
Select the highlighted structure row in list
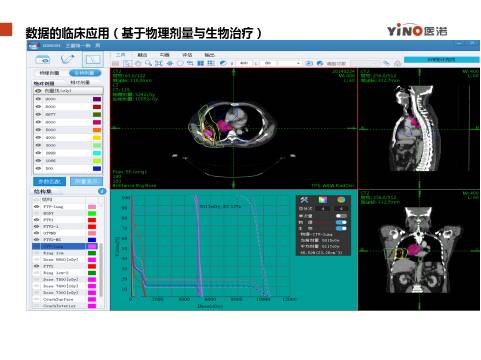point(65,247)
